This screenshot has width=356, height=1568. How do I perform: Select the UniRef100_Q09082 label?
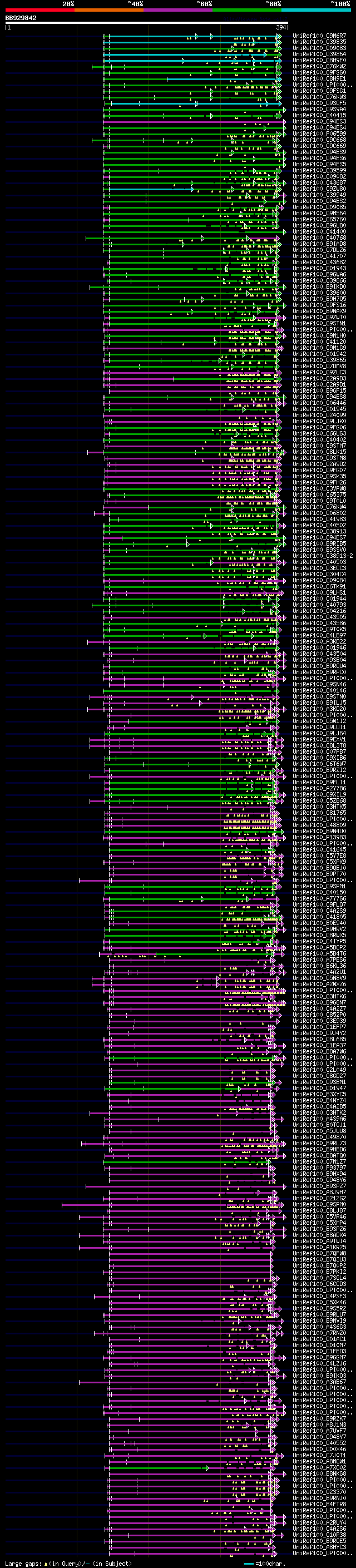pos(319,176)
